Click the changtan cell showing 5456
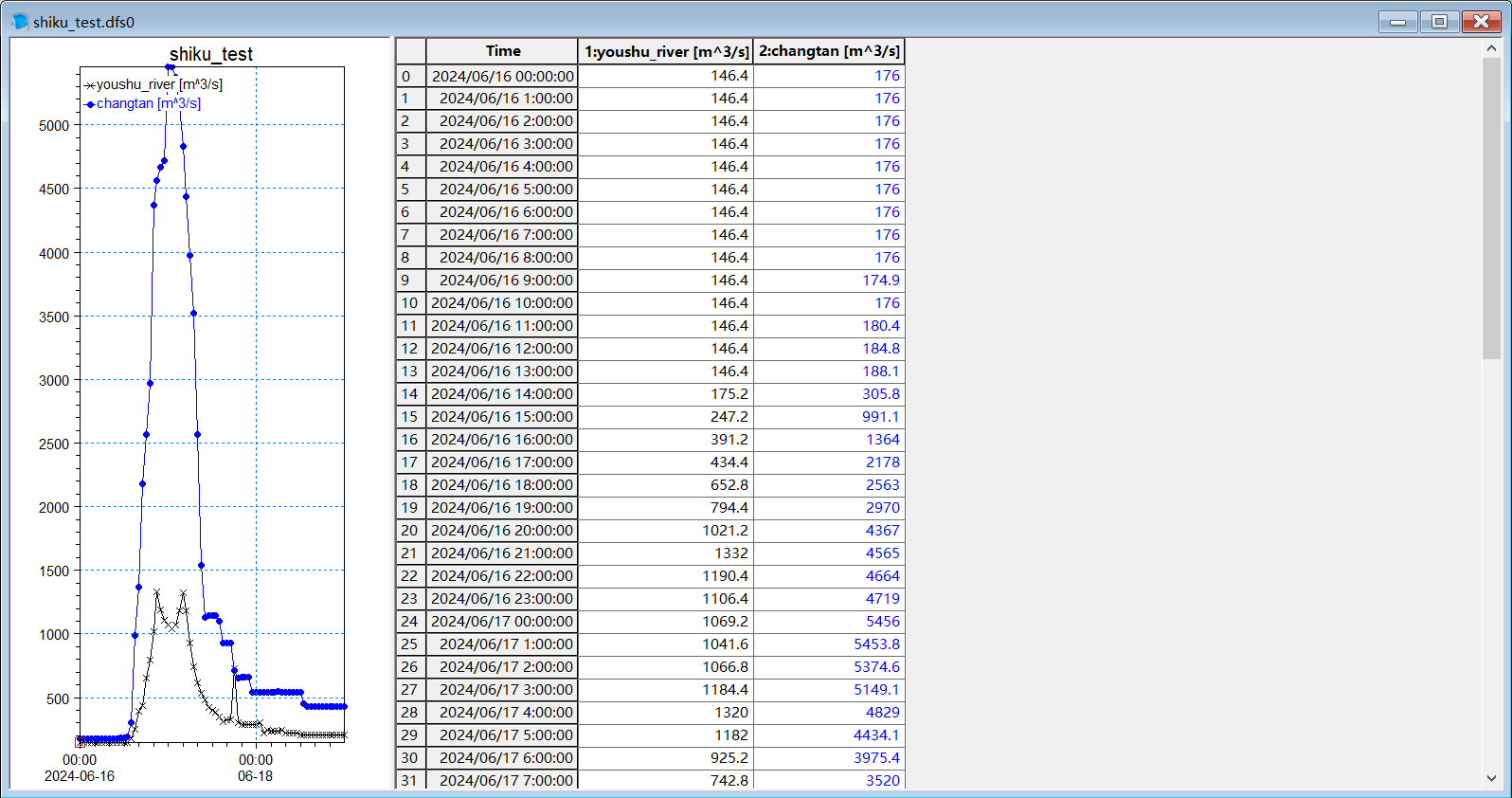The width and height of the screenshot is (1512, 798). click(829, 622)
